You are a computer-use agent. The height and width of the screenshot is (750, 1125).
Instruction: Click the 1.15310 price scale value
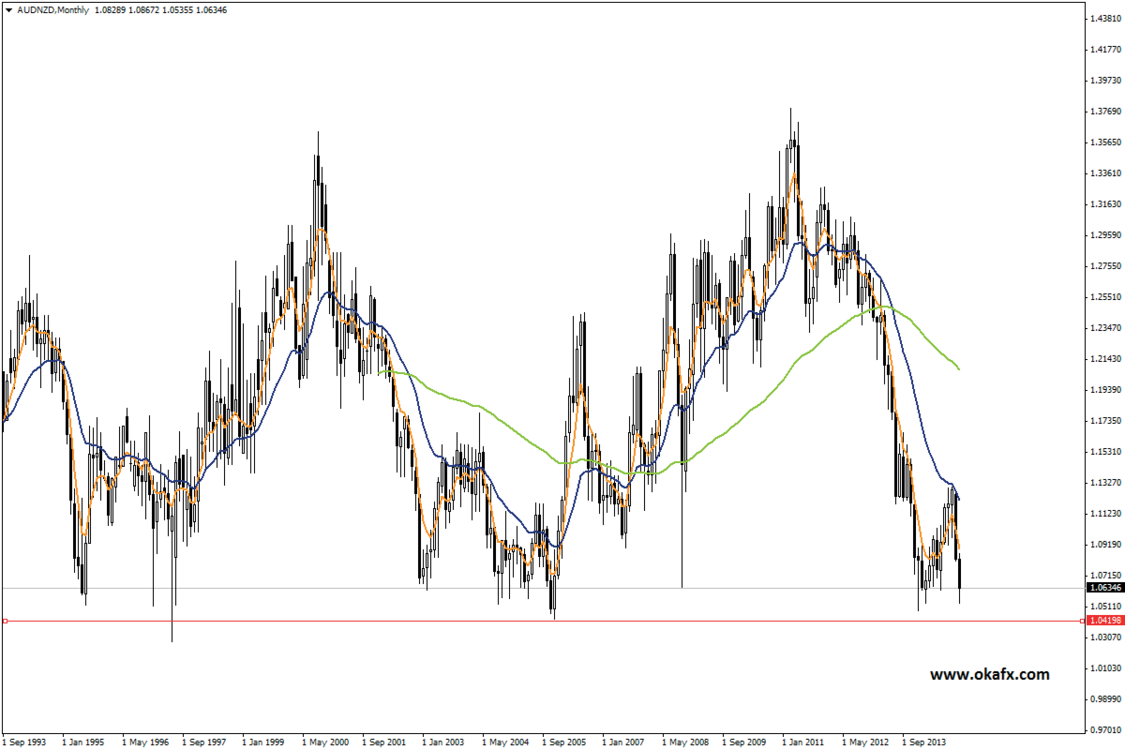click(1105, 451)
